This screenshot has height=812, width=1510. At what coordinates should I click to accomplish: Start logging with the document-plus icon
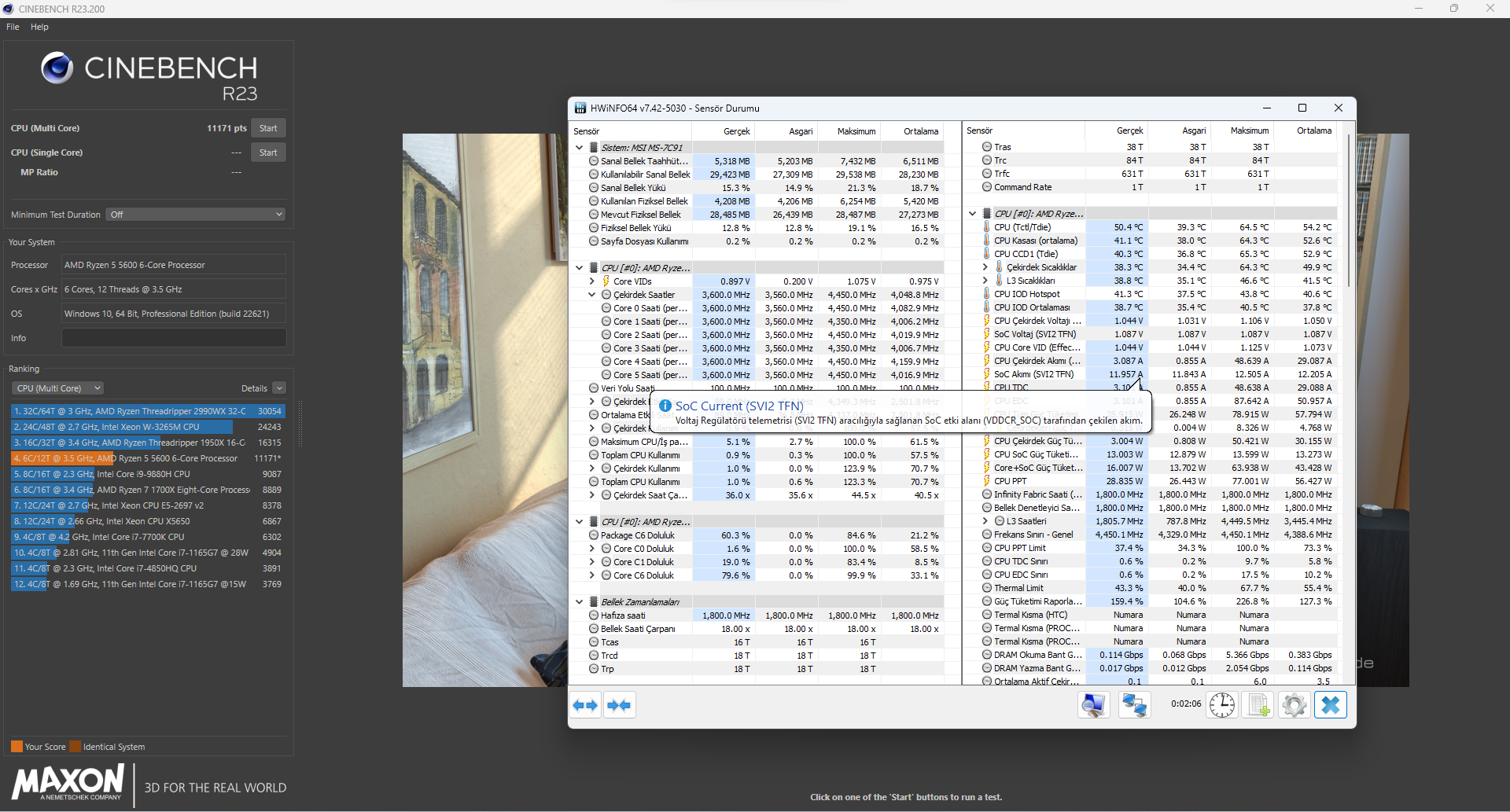pyautogui.click(x=1258, y=705)
